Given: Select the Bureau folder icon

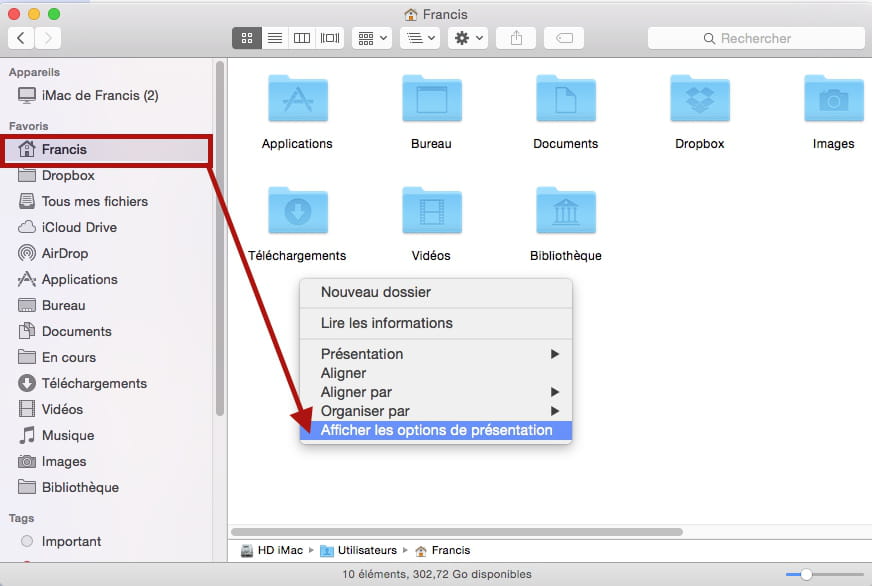Looking at the screenshot, I should (x=432, y=98).
